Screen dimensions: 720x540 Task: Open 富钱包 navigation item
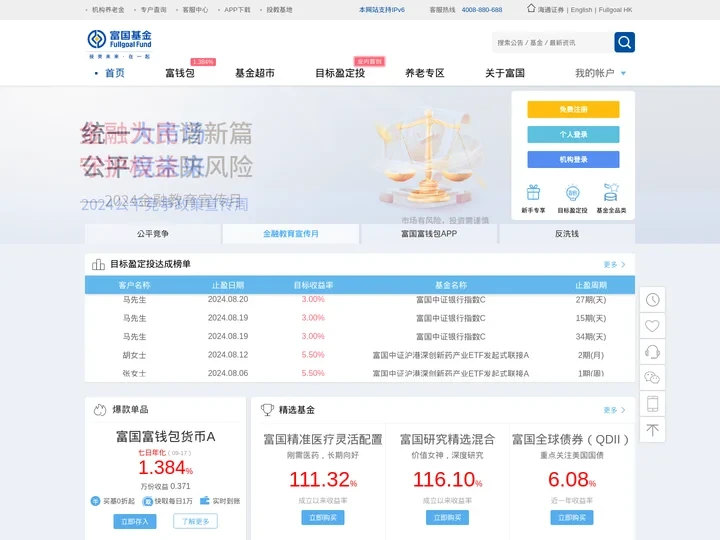tap(180, 73)
